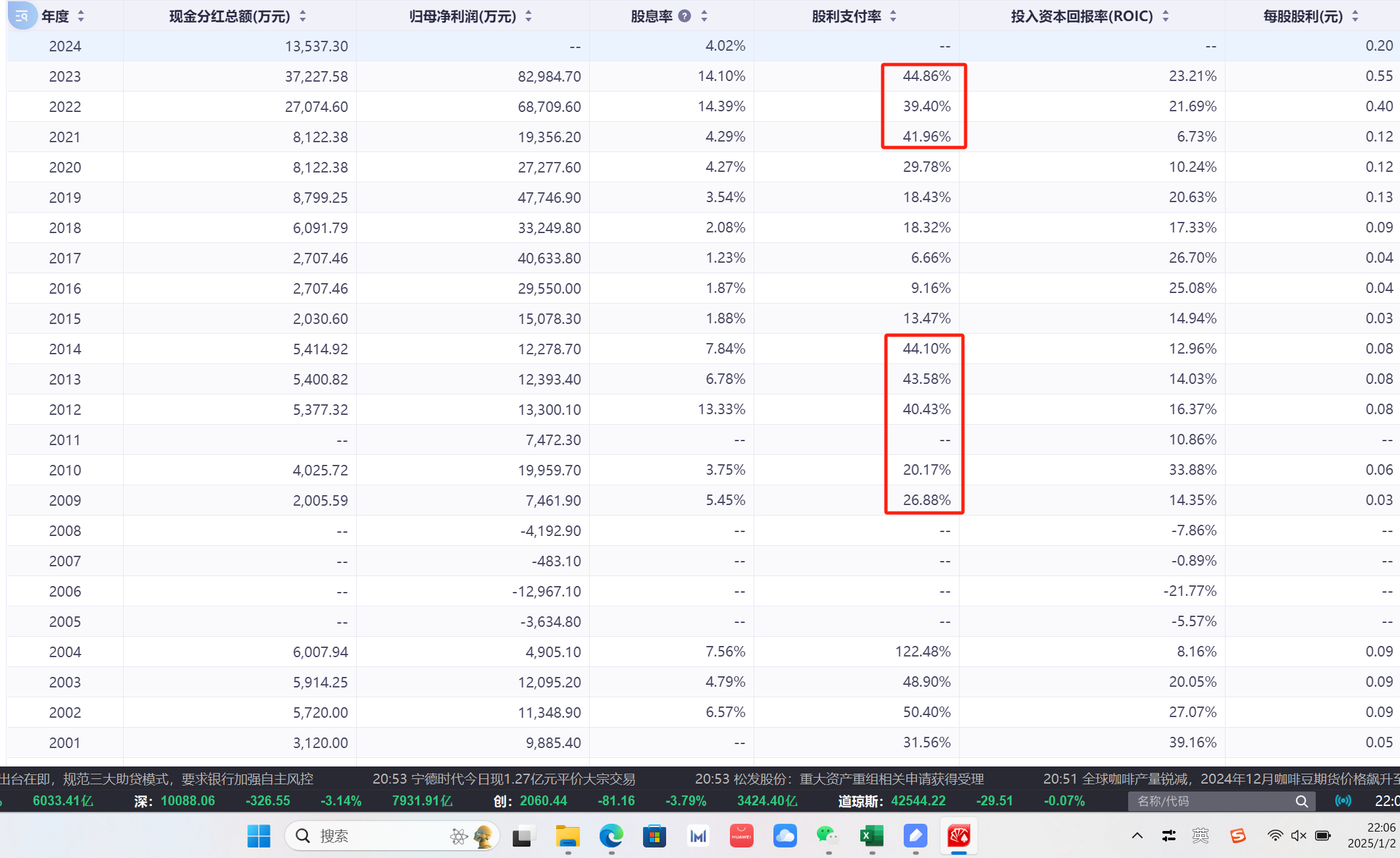The image size is (1400, 858).
Task: Click the search magnifier in 名称/代码 box
Action: tap(1301, 801)
